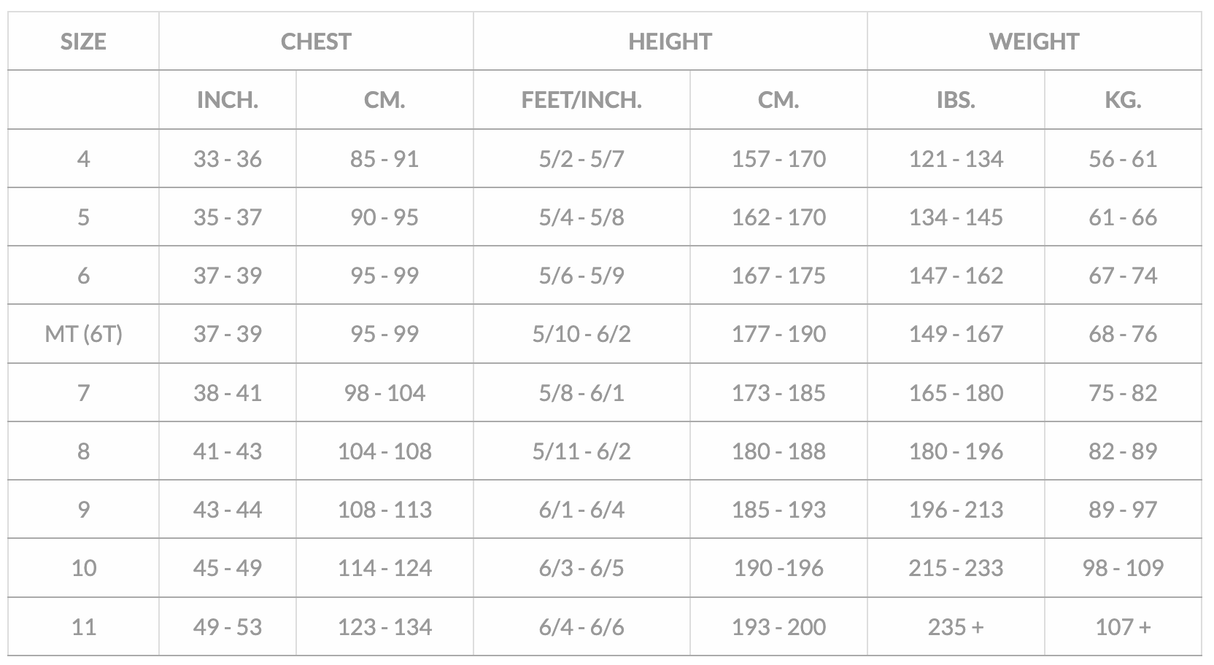Select size 11 in the size column
The image size is (1214, 665).
tap(83, 627)
